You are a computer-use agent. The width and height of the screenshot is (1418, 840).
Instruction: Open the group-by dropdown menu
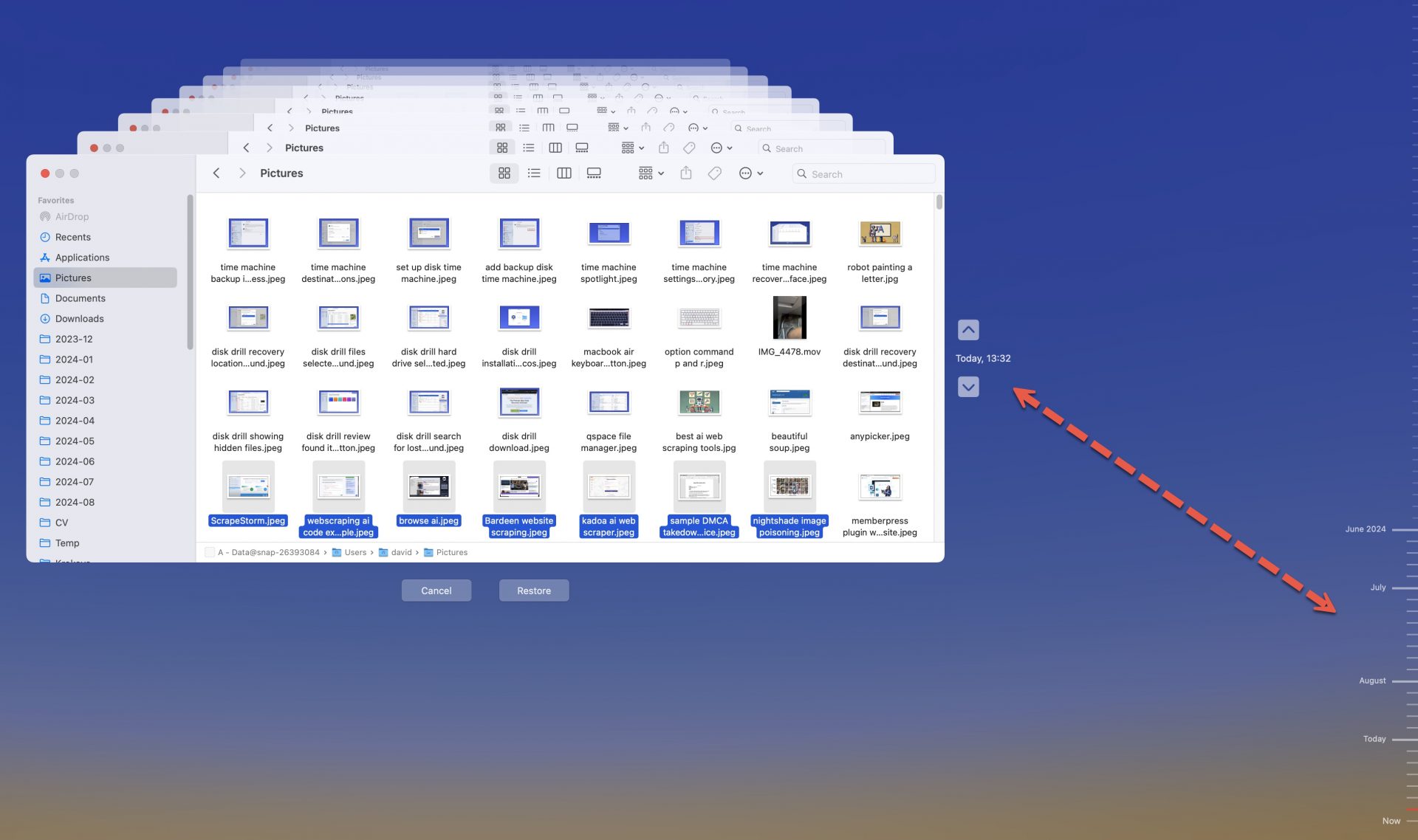651,173
